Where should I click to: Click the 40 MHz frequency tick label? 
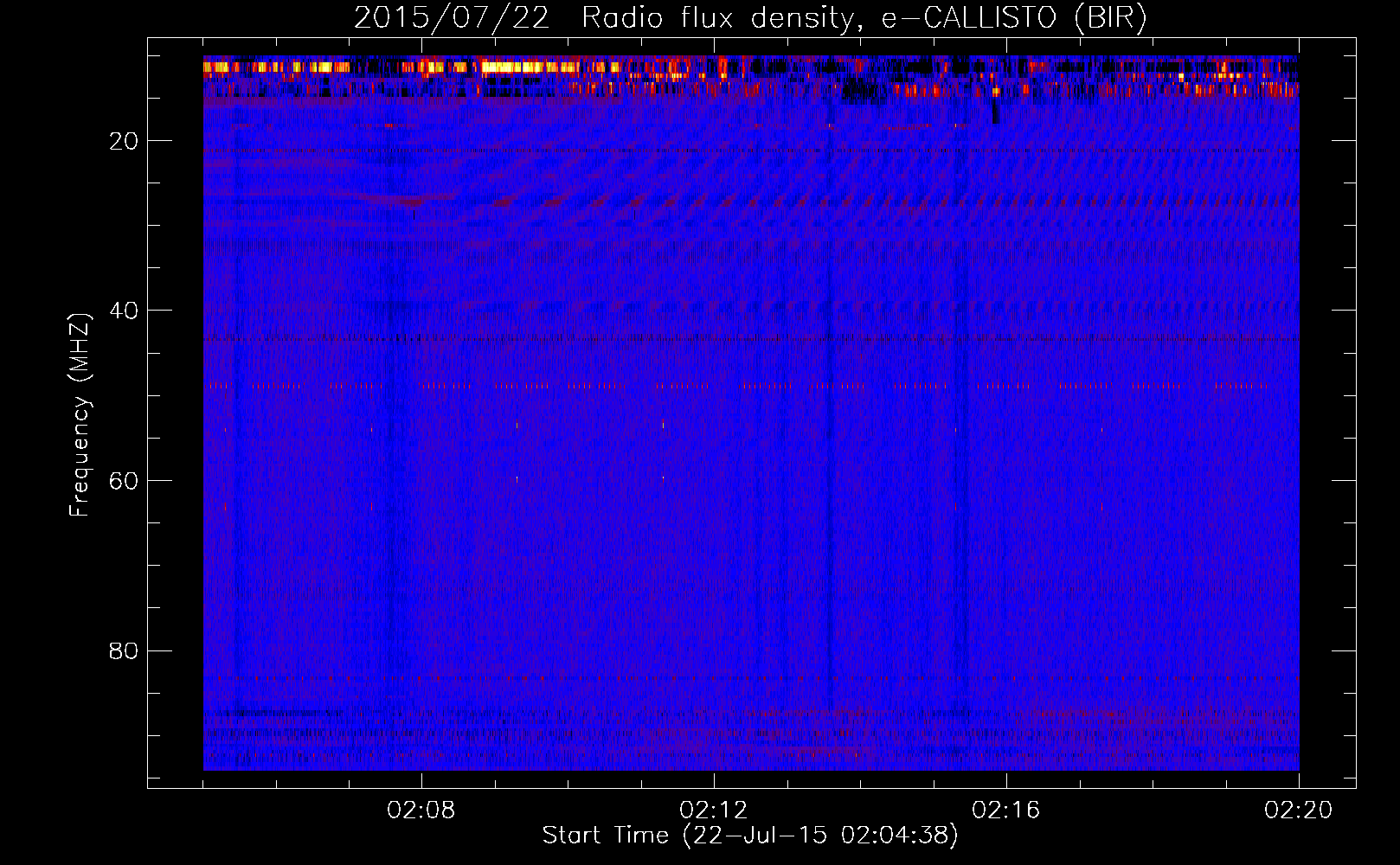pos(124,311)
